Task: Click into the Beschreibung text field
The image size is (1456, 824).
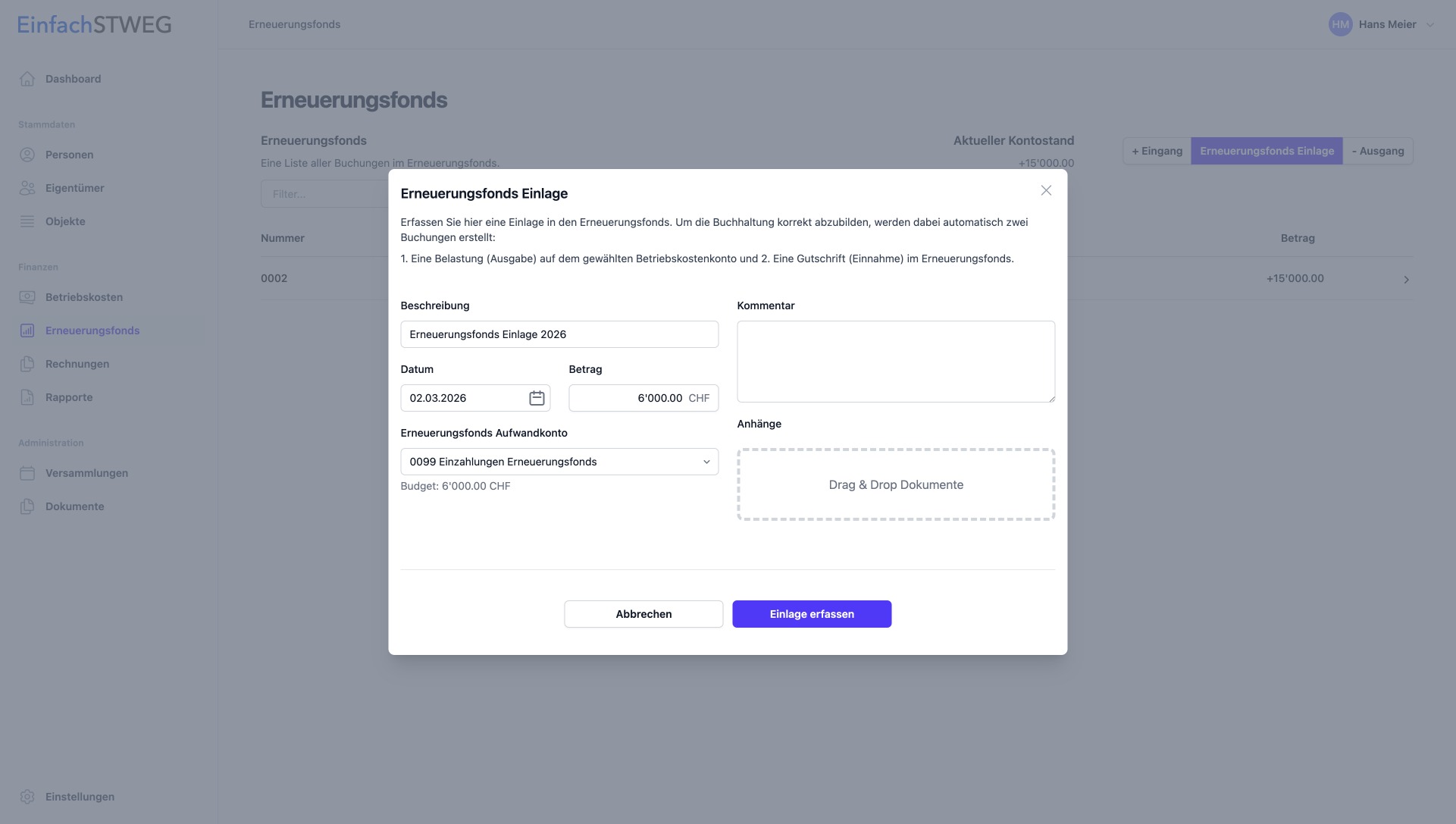Action: tap(559, 334)
